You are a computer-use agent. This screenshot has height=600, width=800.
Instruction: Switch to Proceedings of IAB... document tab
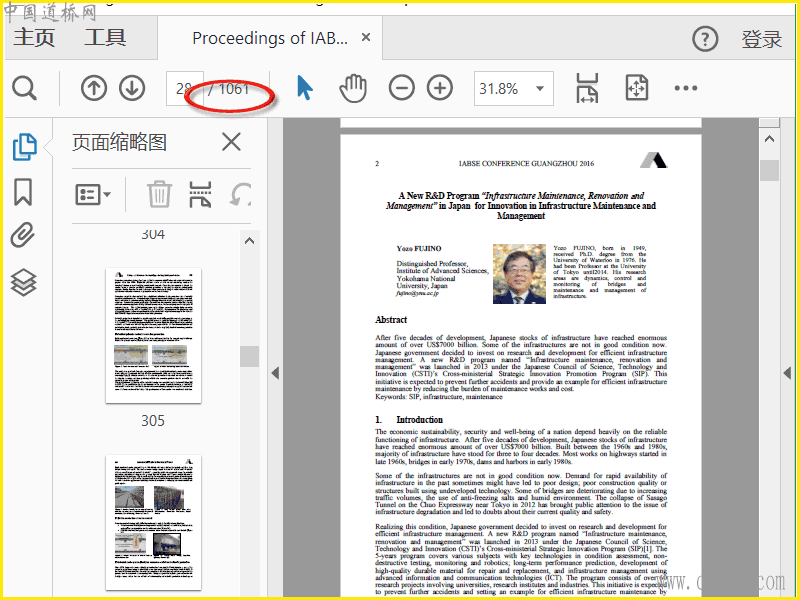pos(270,38)
